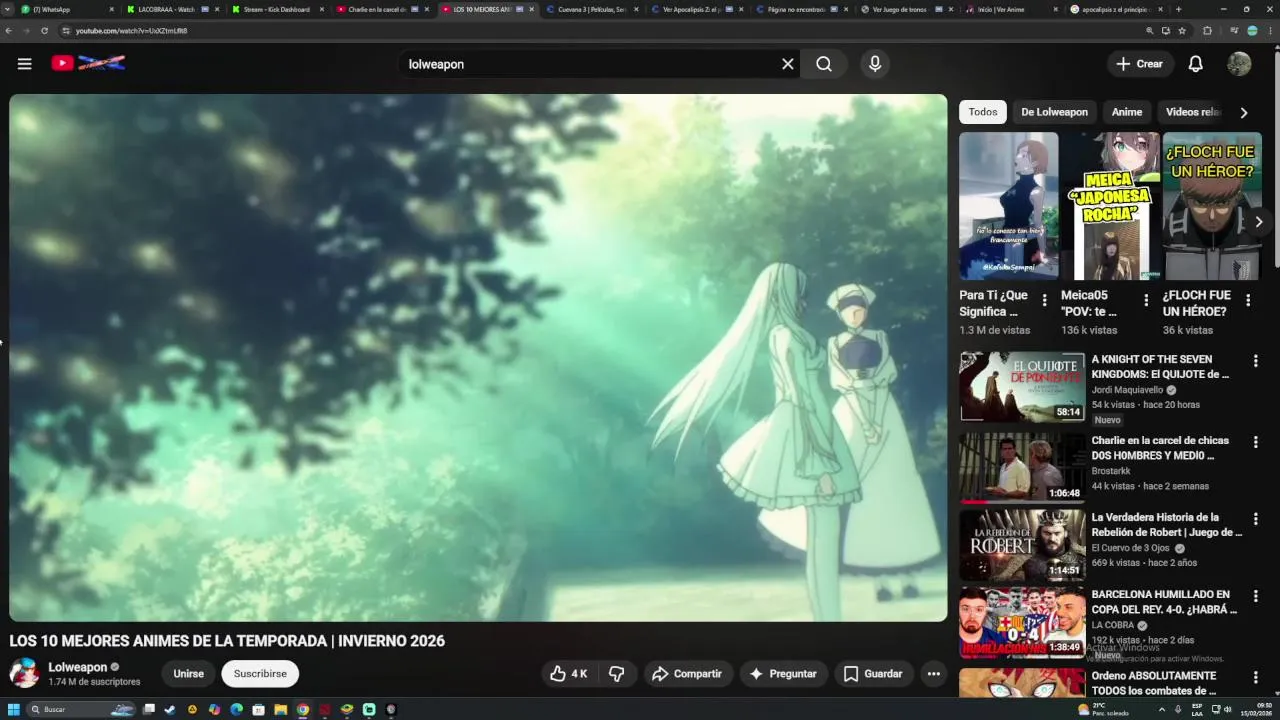Clear the search box text
Image resolution: width=1280 pixels, height=720 pixels.
coord(787,64)
